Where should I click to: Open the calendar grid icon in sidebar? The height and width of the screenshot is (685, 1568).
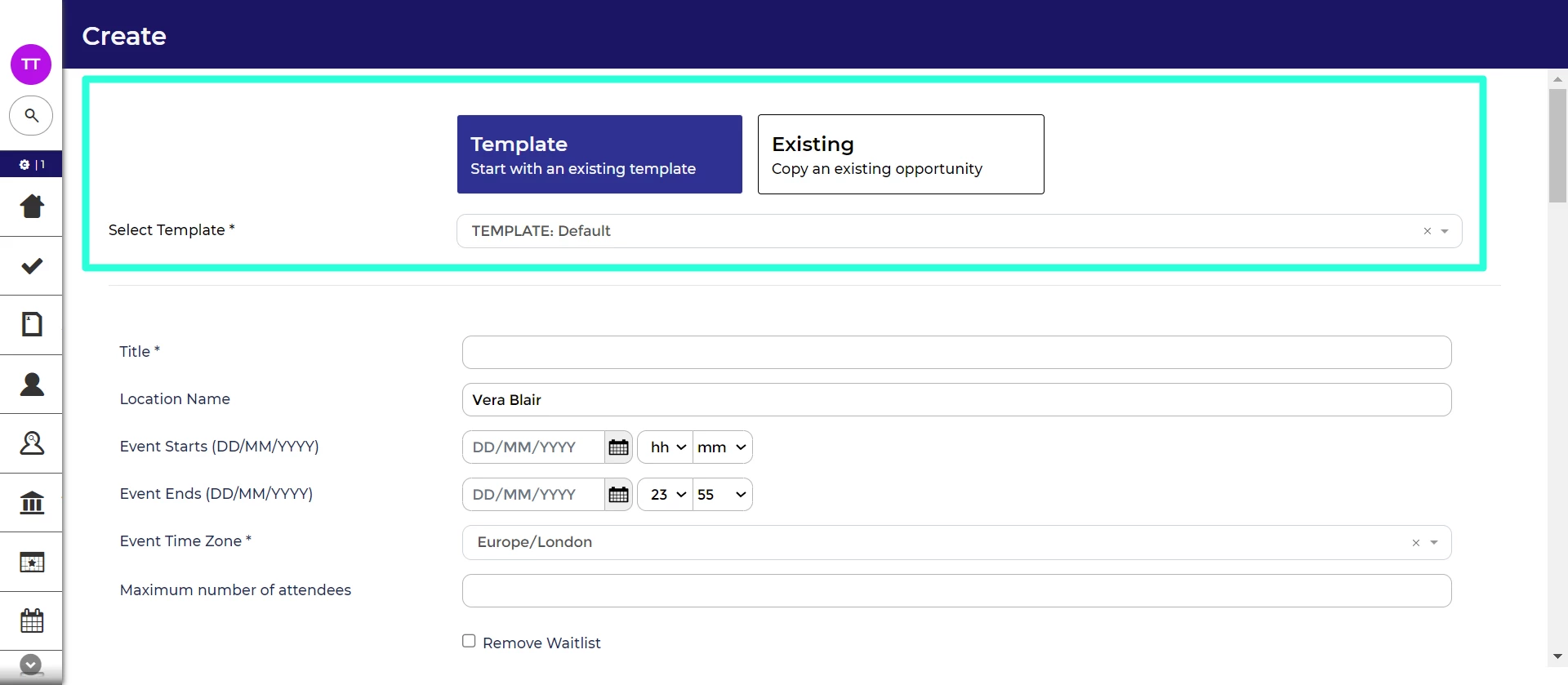pos(32,621)
